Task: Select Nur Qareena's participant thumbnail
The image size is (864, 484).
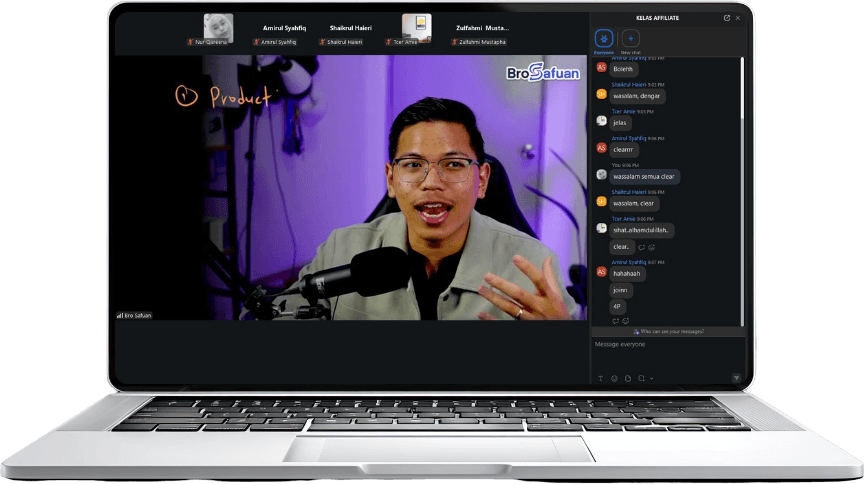Action: 218,29
